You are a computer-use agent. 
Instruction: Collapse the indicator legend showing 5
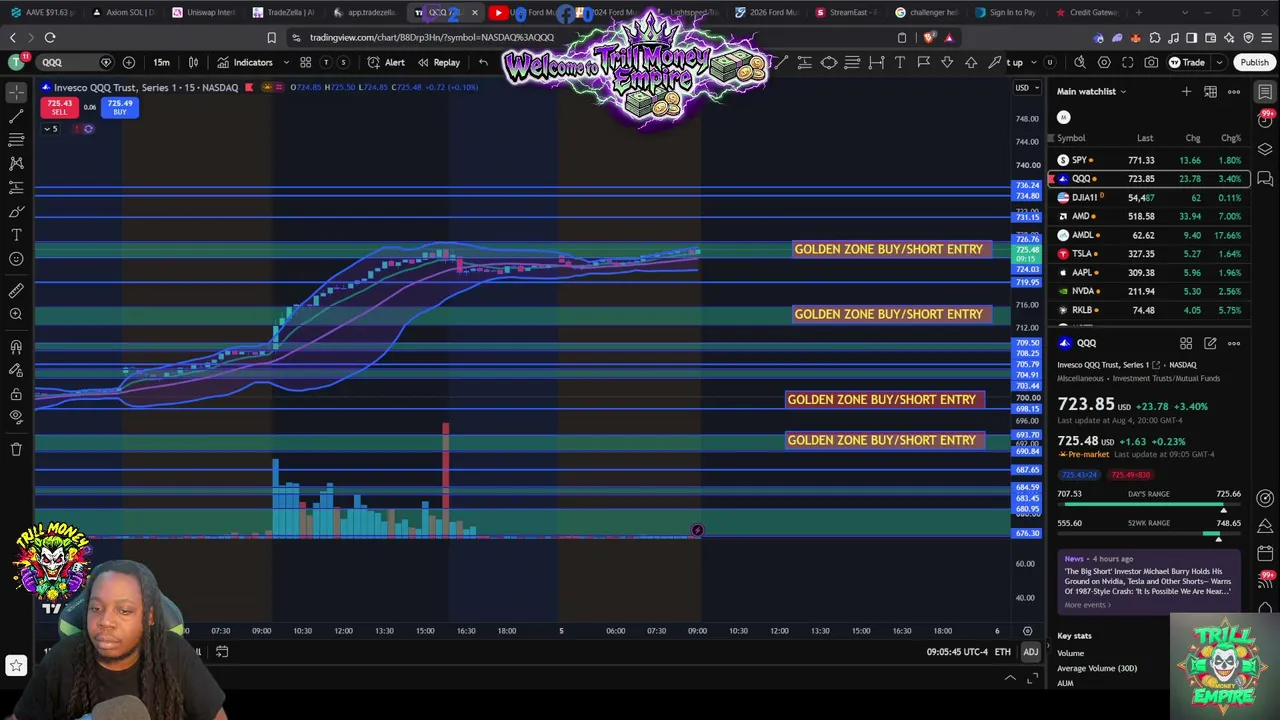(x=51, y=129)
